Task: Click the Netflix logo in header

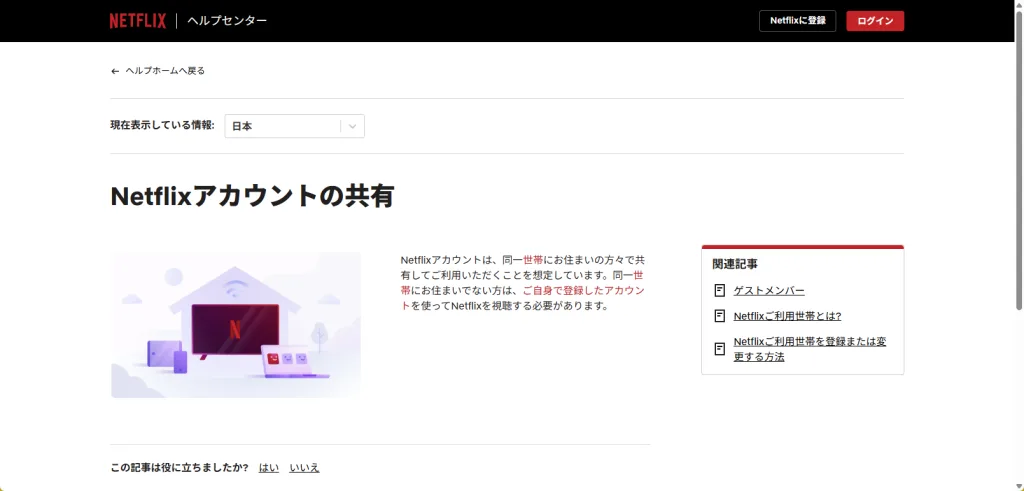Action: click(x=138, y=21)
